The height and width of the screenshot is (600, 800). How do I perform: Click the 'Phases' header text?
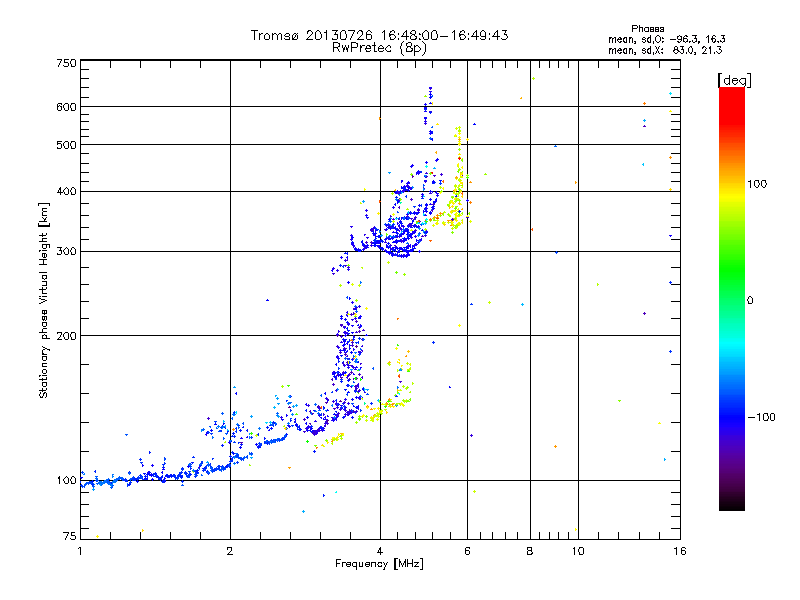(647, 29)
